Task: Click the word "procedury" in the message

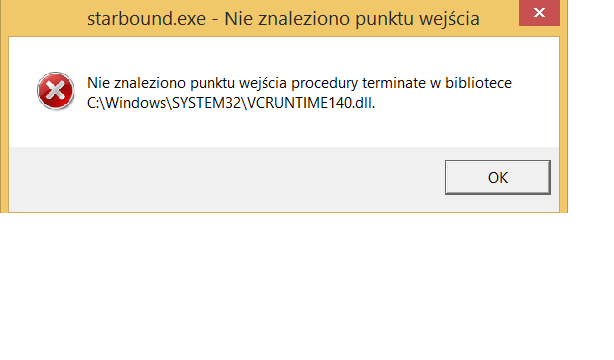Action: (325, 83)
